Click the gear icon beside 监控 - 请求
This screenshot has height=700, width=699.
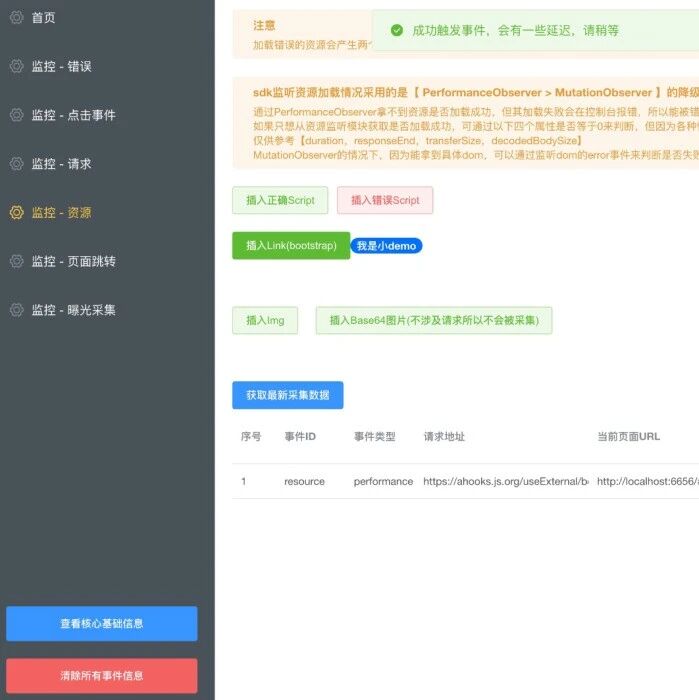[x=17, y=163]
